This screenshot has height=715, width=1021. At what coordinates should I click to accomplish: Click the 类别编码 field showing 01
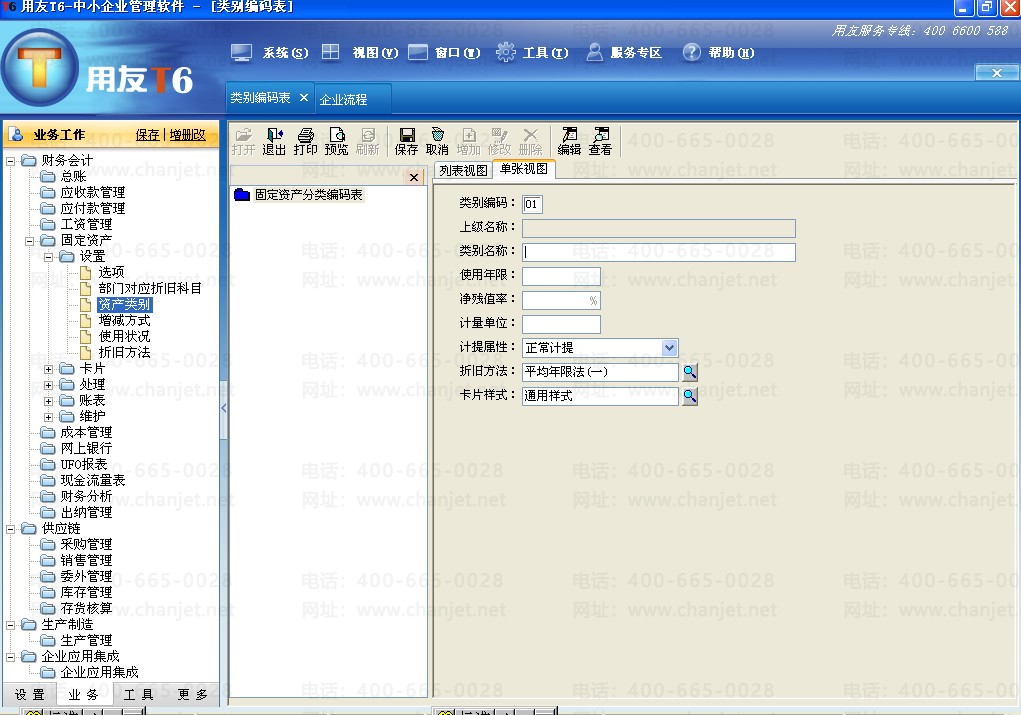(531, 204)
